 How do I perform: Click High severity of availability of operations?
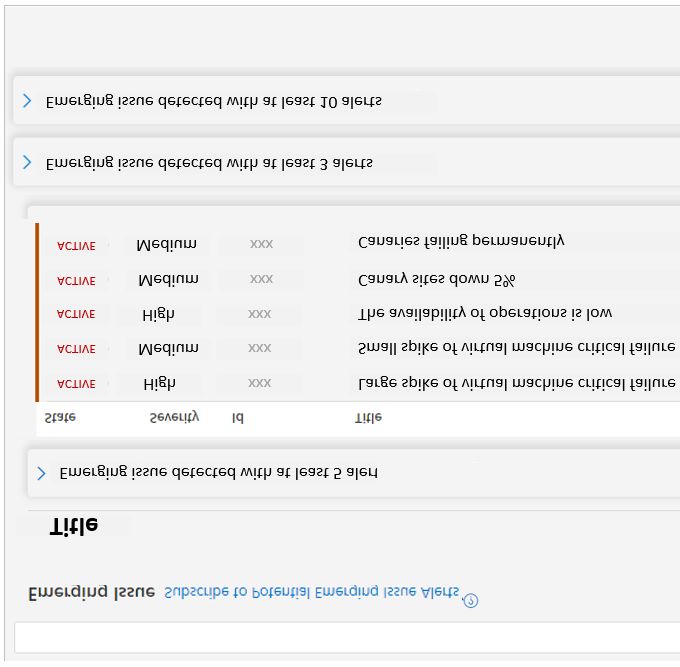point(158,314)
